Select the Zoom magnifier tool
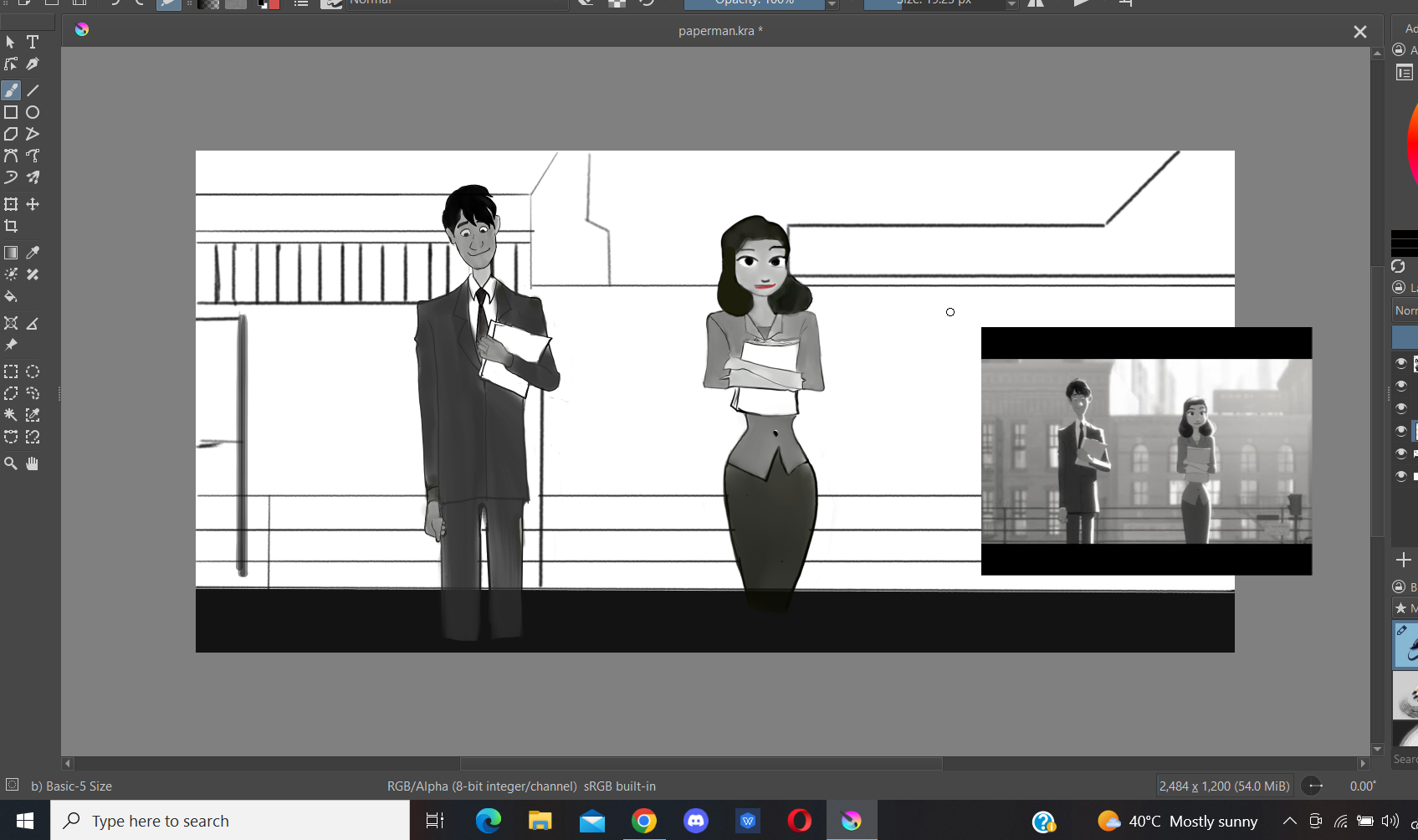The width and height of the screenshot is (1418, 840). click(11, 464)
